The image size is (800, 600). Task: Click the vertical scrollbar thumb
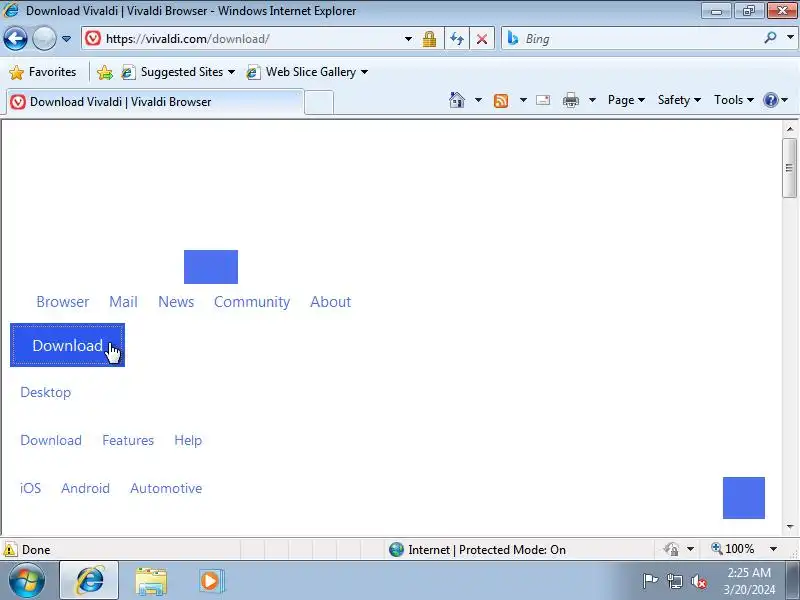coord(789,168)
